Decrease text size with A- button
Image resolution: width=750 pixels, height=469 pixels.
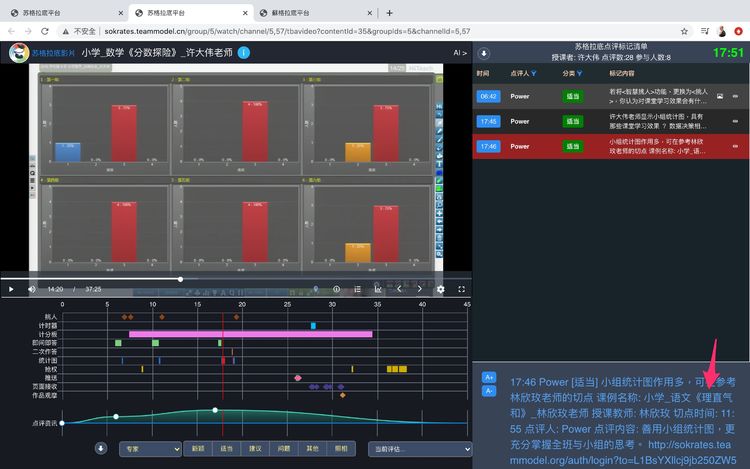(489, 390)
